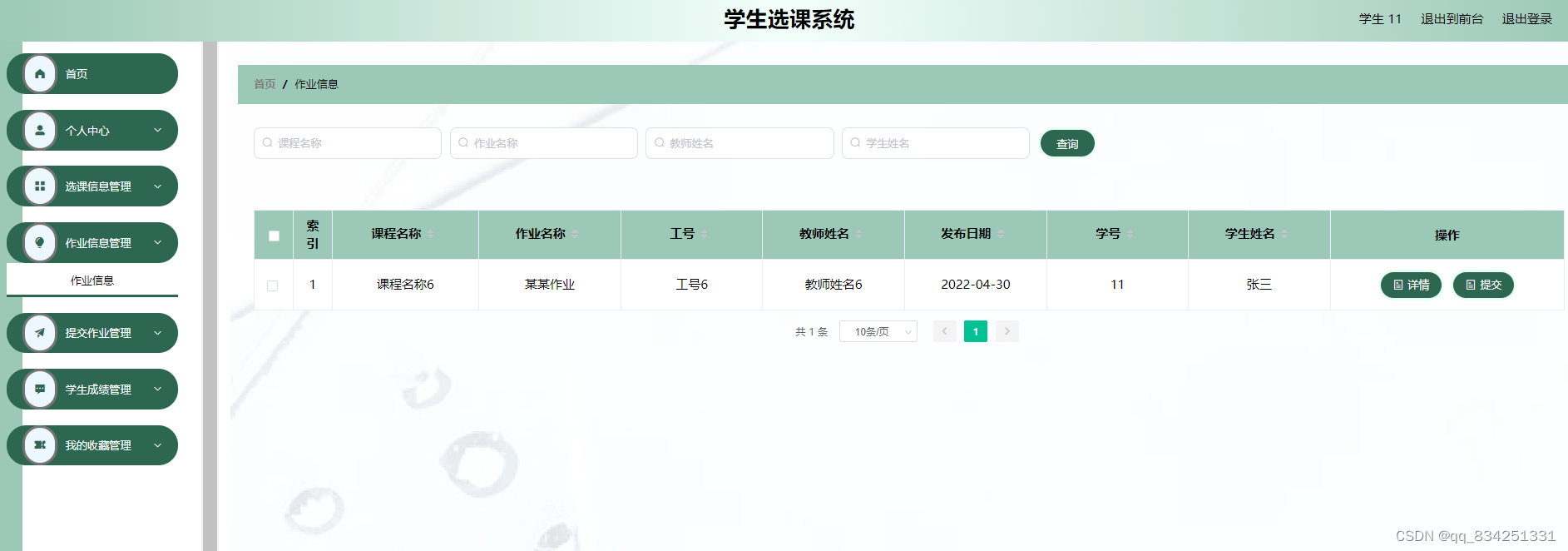The width and height of the screenshot is (1568, 551).
Task: Click the cell 张三
Action: click(x=1259, y=285)
